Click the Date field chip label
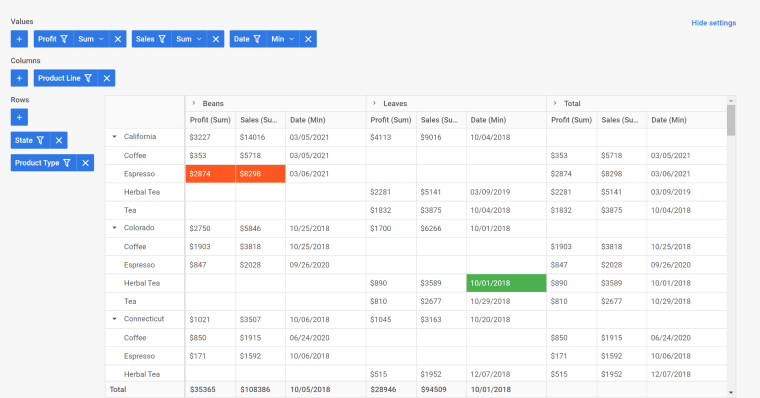Viewport: 760px width, 398px height. click(241, 39)
